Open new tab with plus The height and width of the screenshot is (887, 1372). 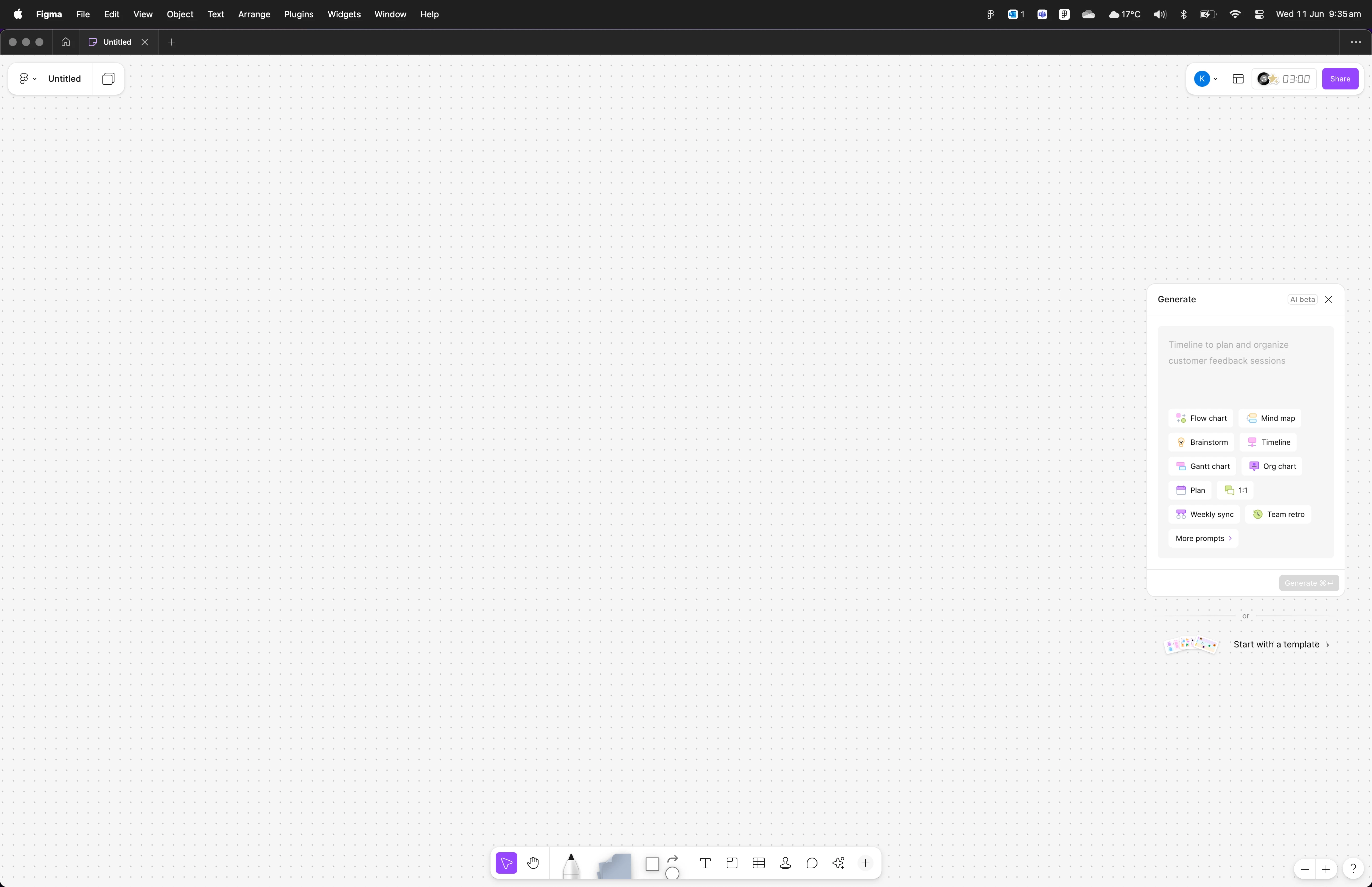point(171,42)
